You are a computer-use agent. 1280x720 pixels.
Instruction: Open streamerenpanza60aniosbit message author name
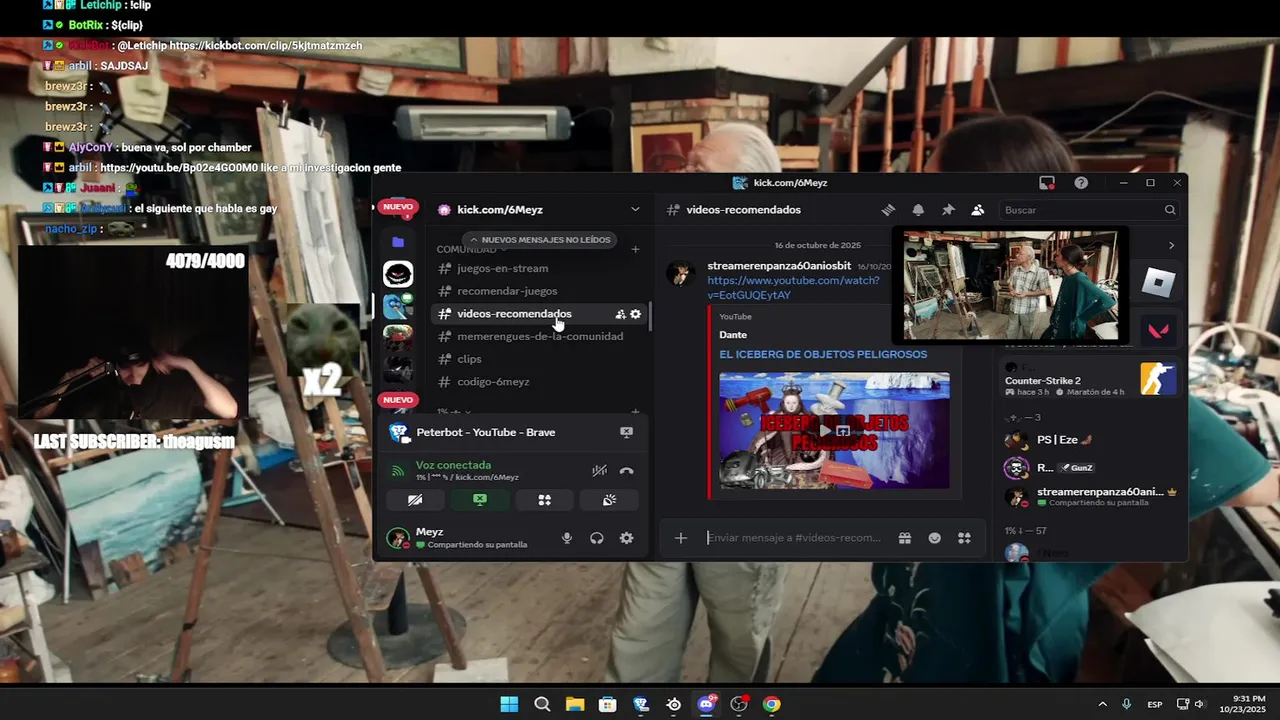(779, 266)
